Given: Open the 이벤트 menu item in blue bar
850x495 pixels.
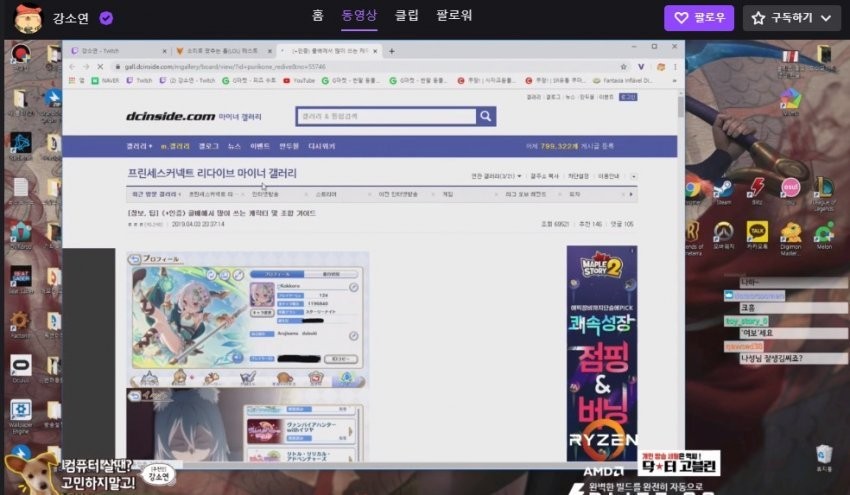Looking at the screenshot, I should click(260, 146).
